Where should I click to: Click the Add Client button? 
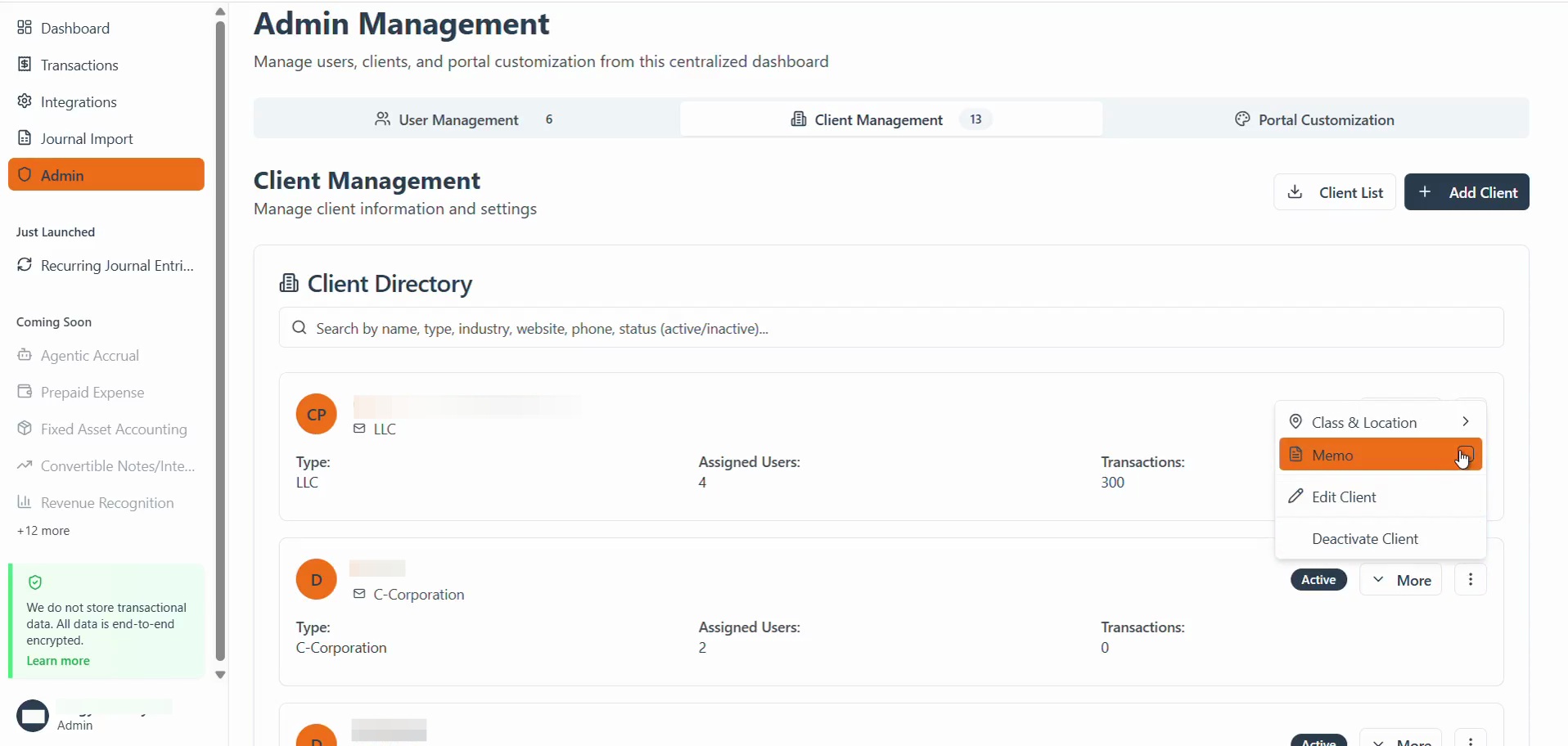[x=1467, y=192]
